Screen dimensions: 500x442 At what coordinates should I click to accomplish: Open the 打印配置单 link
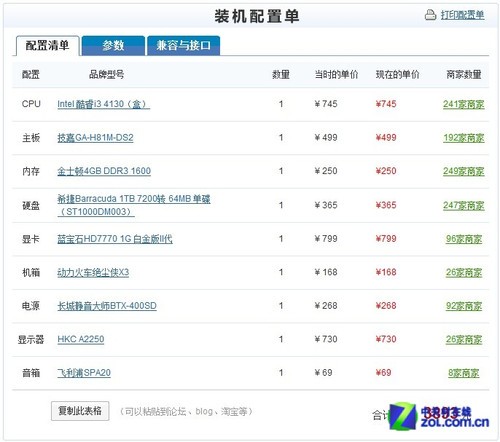click(462, 15)
